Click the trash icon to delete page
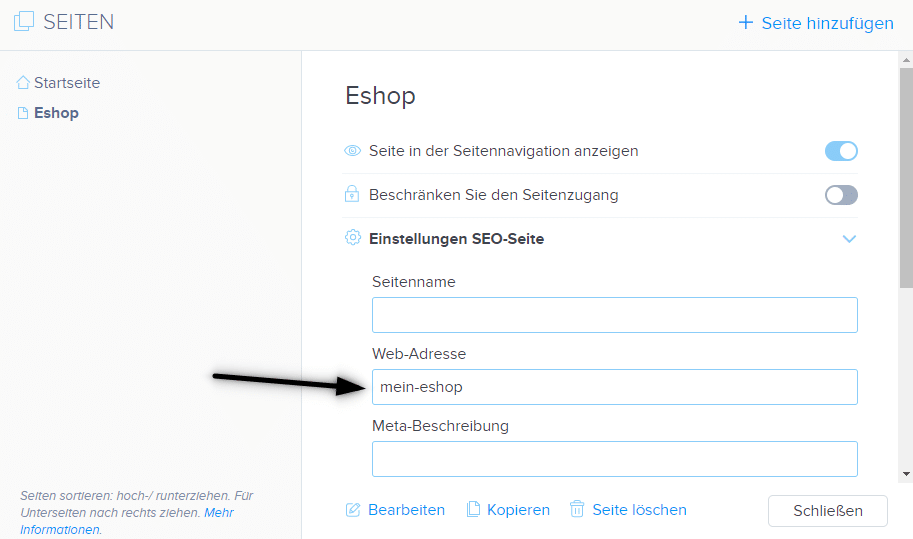 [x=576, y=509]
